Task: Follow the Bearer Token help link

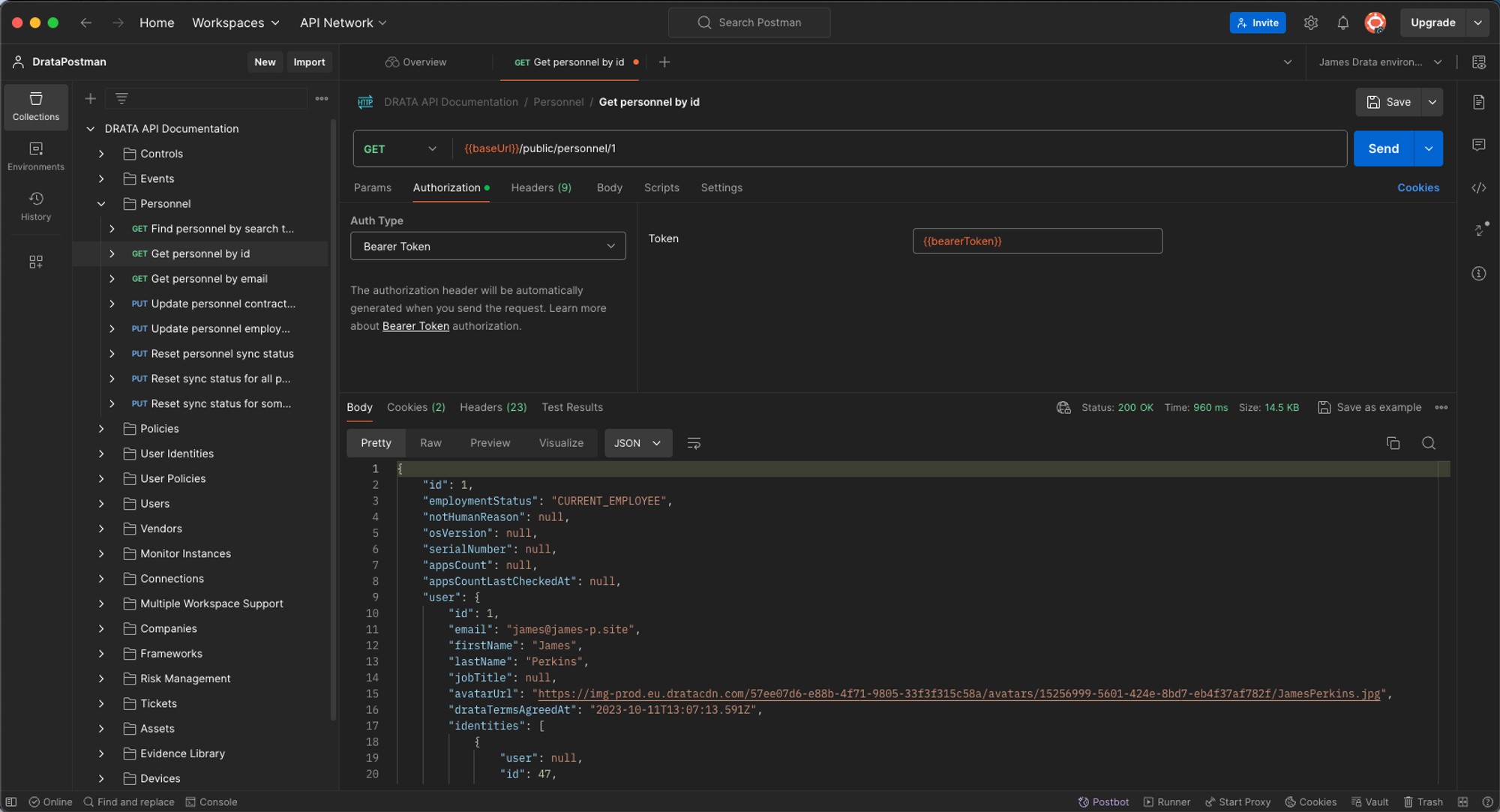Action: [x=415, y=326]
